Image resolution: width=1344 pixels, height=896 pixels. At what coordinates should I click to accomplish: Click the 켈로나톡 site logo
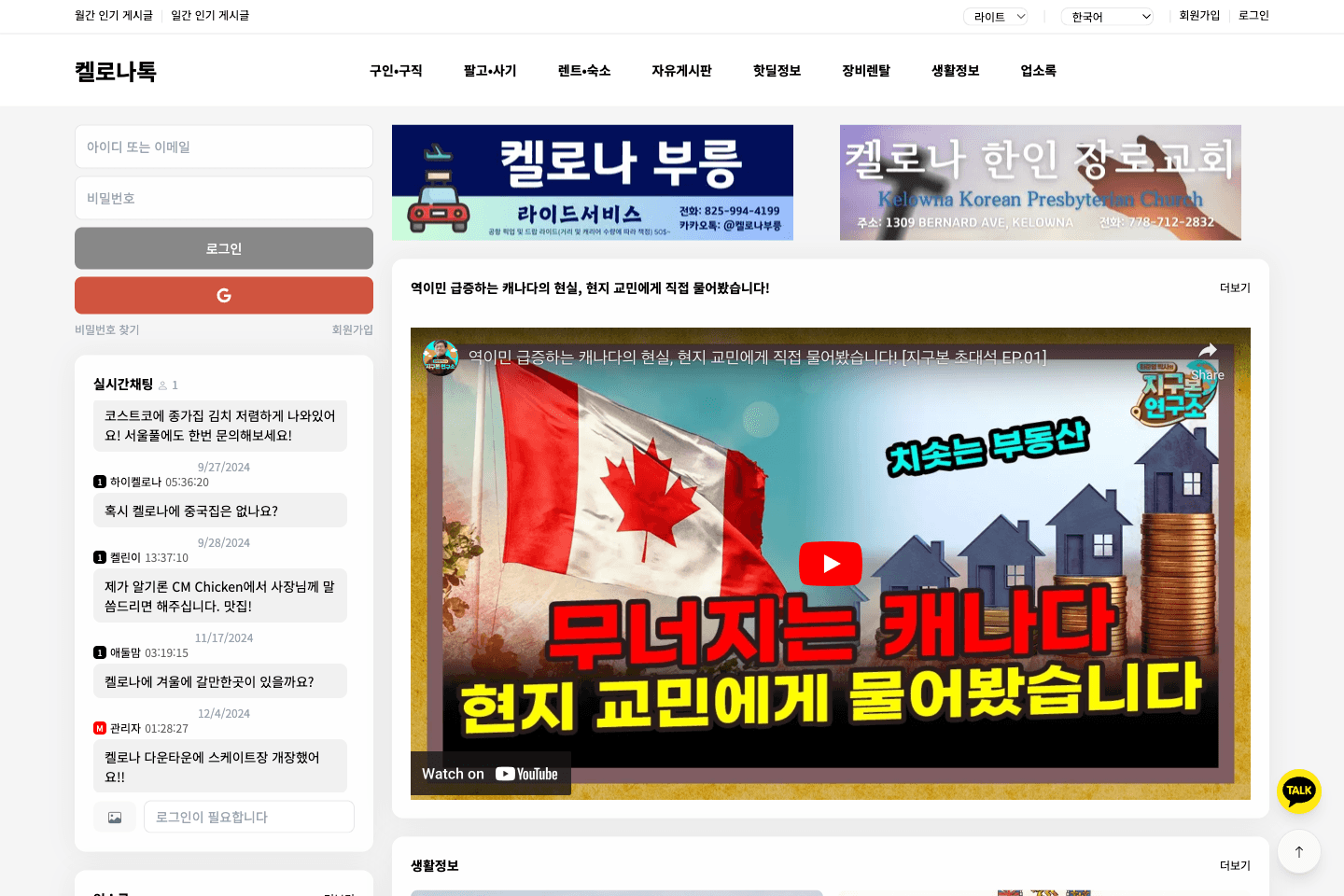[114, 70]
